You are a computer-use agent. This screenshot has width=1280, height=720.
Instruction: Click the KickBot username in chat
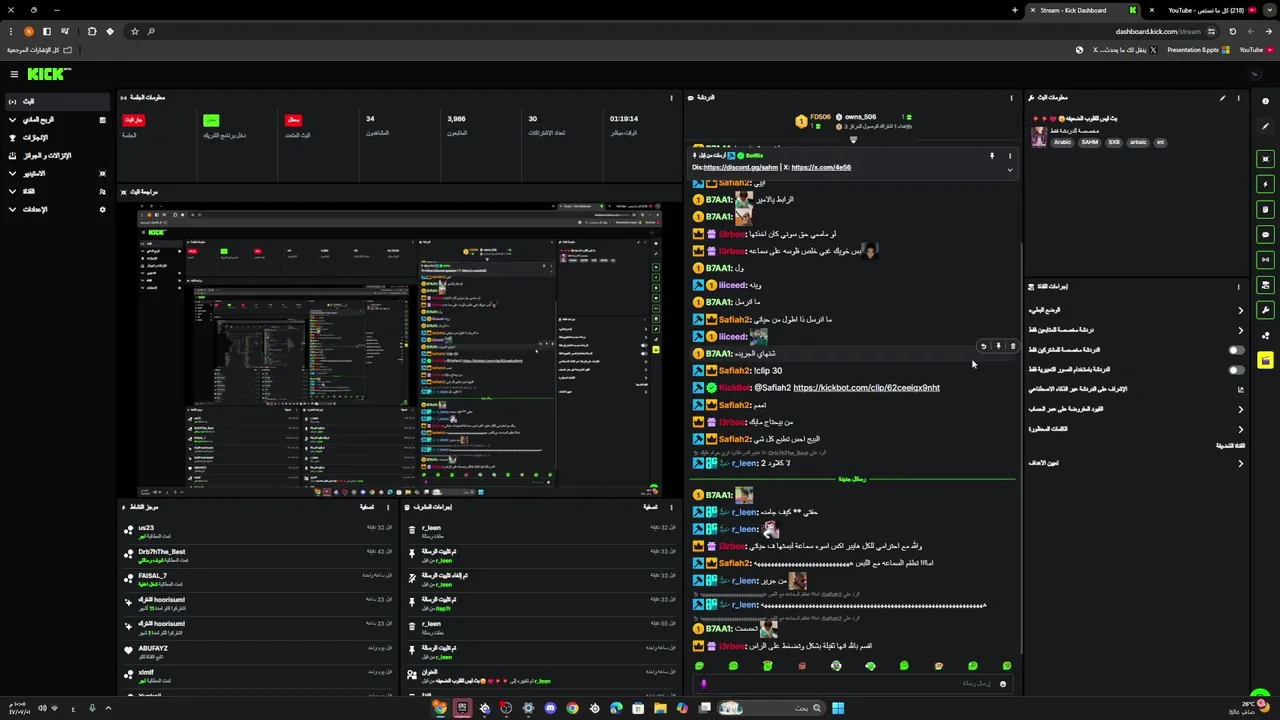[x=734, y=388]
